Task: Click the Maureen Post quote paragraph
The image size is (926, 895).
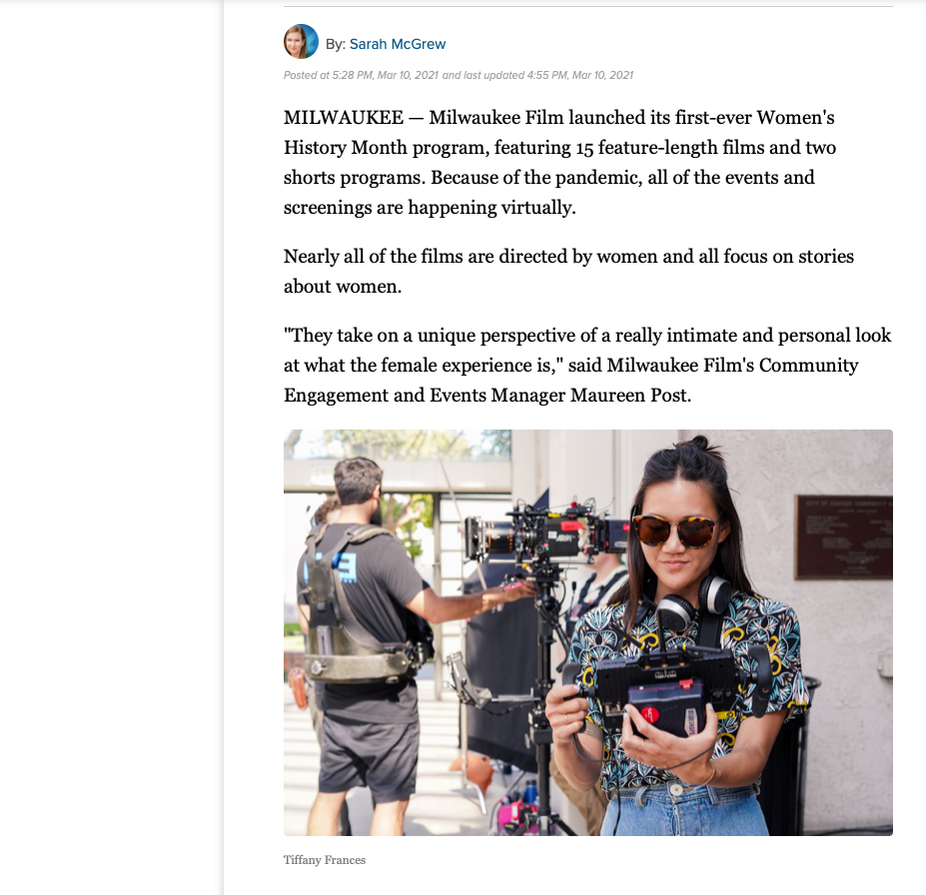Action: (x=587, y=365)
